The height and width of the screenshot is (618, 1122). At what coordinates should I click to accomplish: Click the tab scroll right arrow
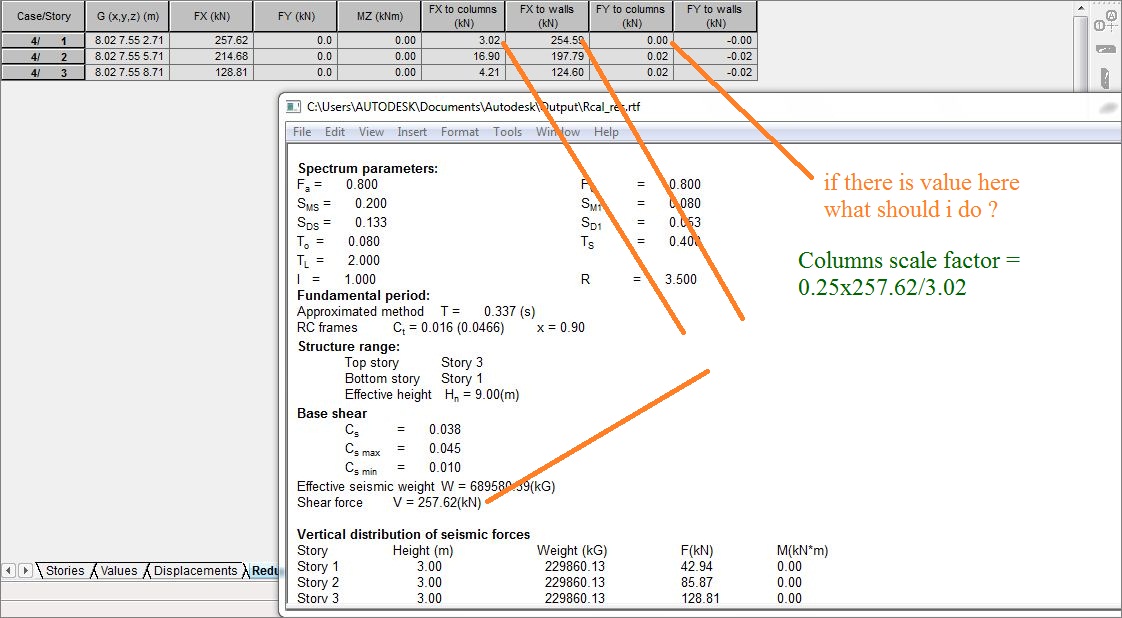pos(25,570)
